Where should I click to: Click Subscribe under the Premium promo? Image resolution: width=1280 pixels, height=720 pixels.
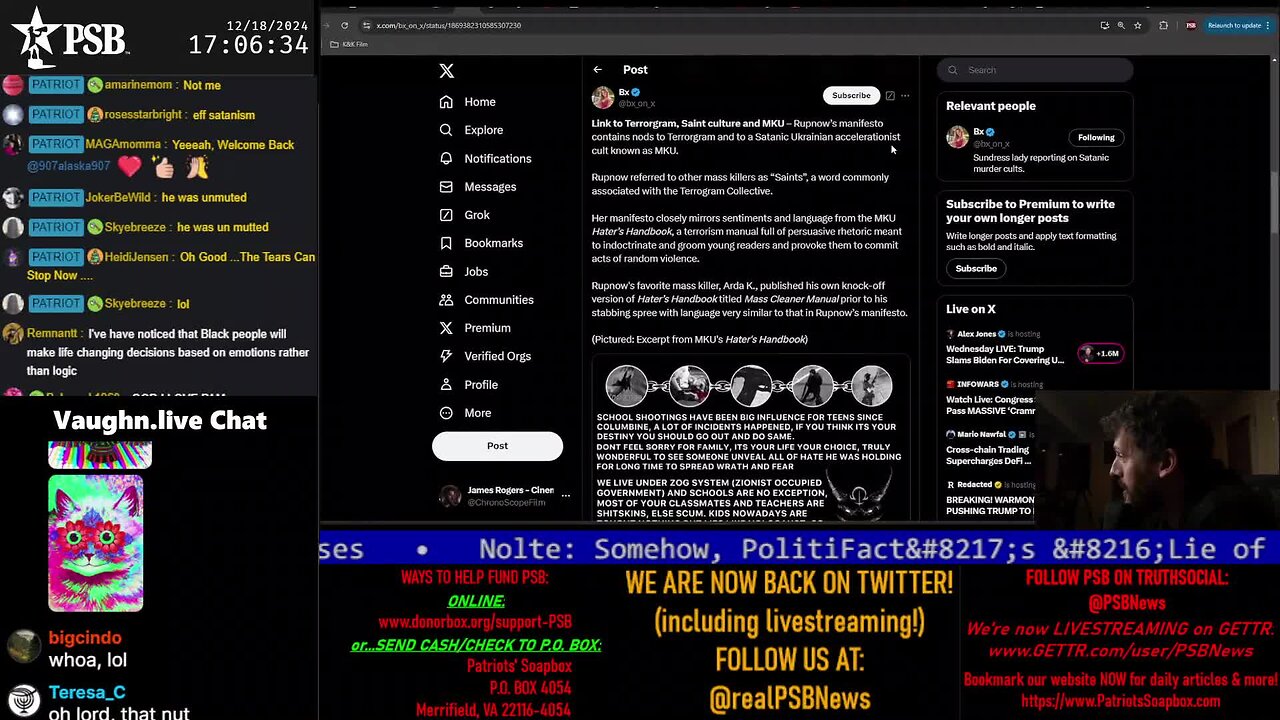[x=976, y=268]
